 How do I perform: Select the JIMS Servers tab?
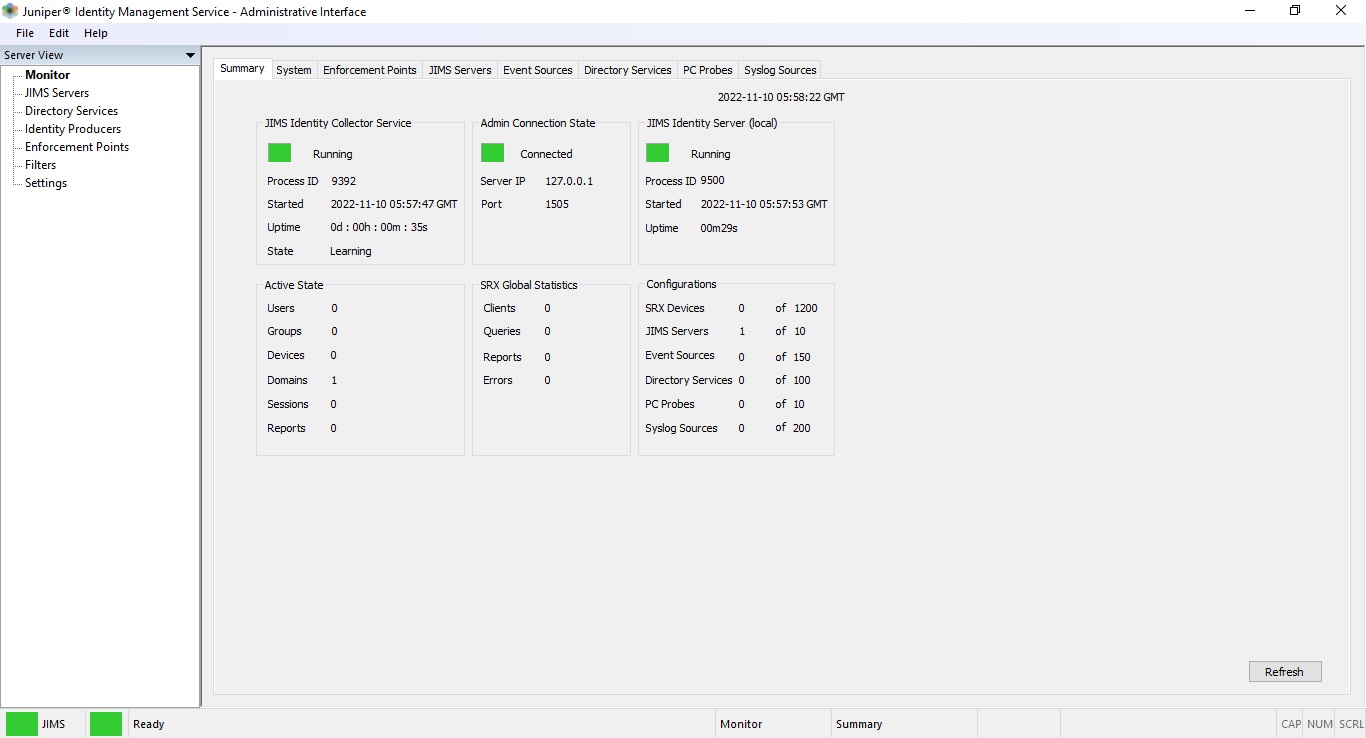point(460,70)
